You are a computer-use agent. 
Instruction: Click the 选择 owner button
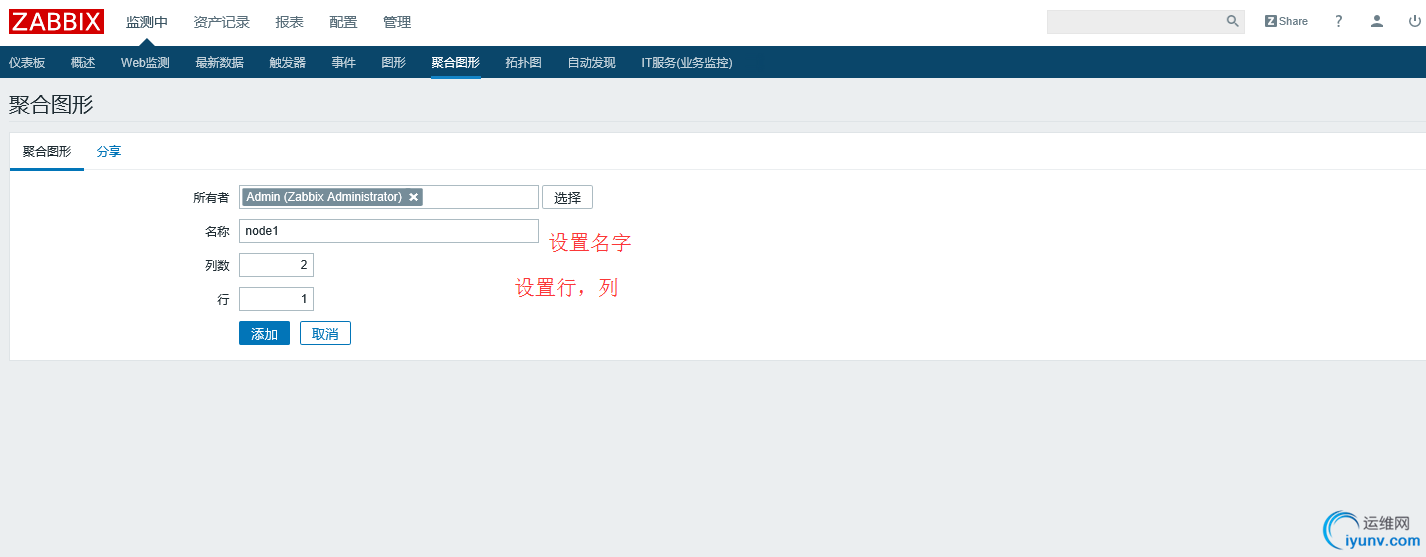point(567,197)
